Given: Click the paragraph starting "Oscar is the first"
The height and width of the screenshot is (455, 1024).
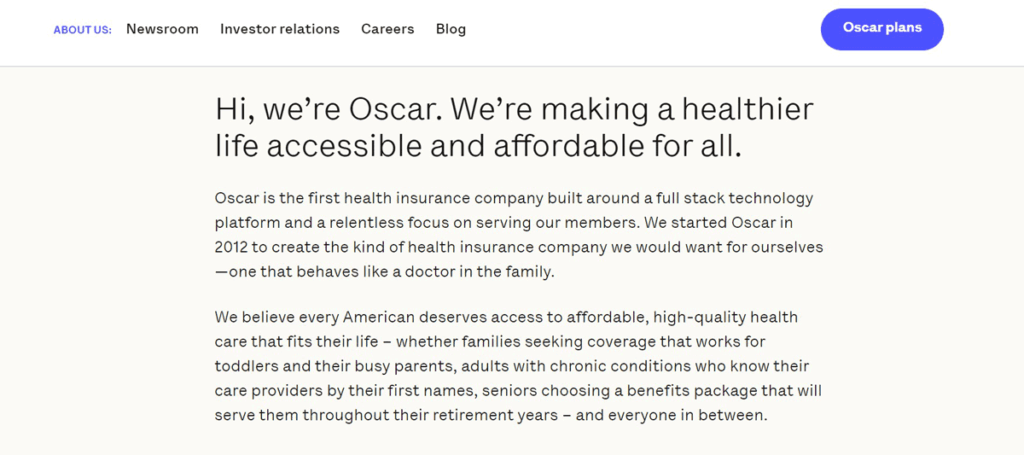Looking at the screenshot, I should tap(519, 235).
